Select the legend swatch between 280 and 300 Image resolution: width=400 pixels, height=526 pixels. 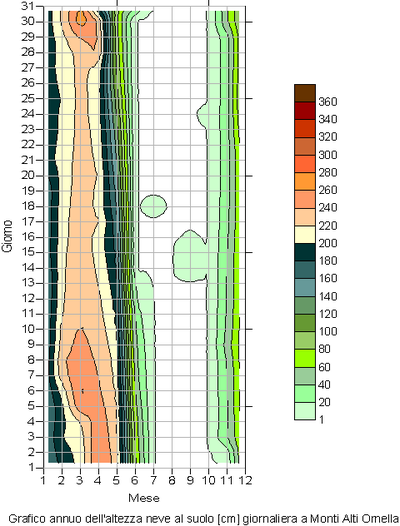click(x=305, y=164)
